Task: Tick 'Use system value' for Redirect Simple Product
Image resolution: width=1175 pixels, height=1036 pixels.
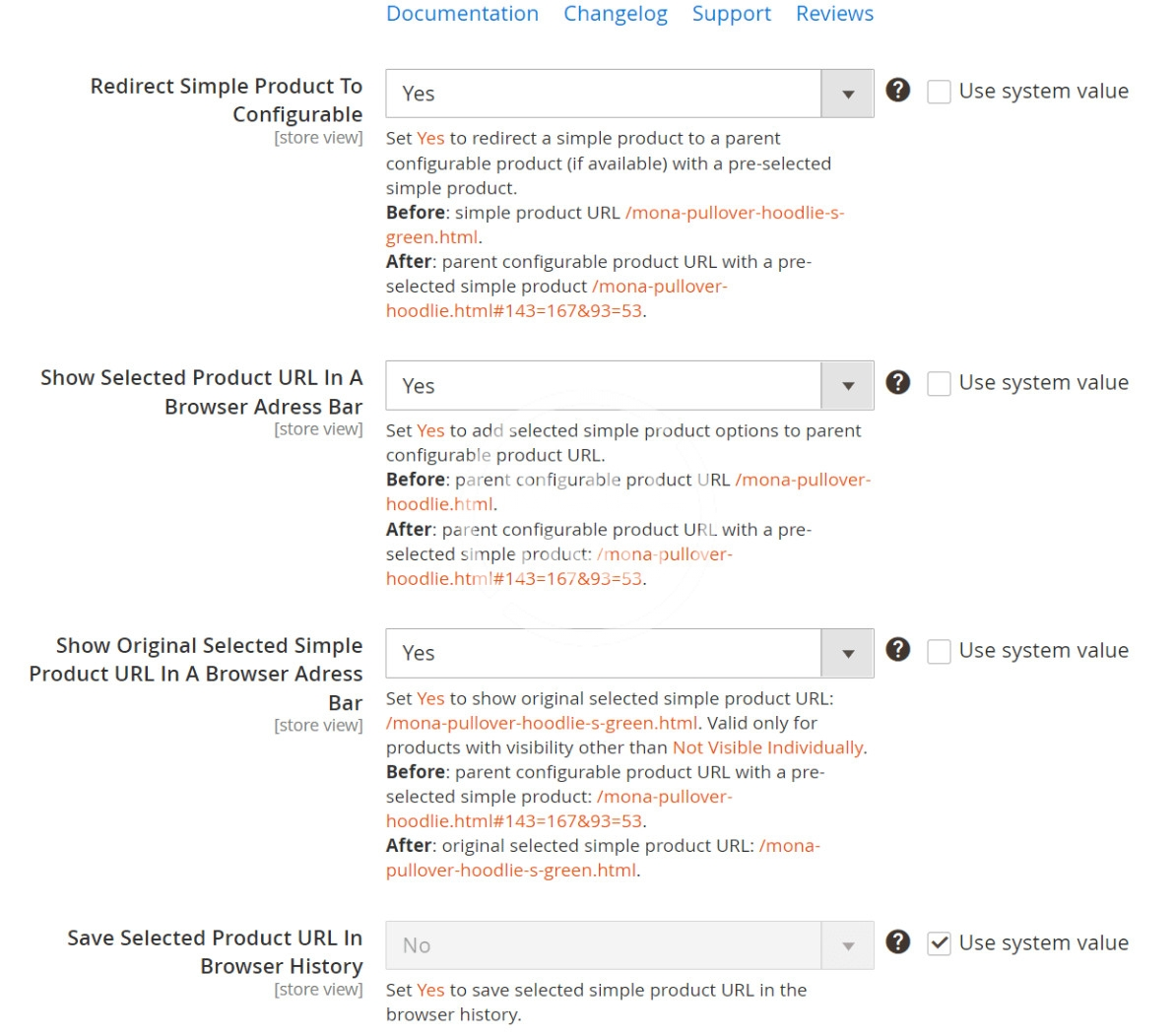Action: coord(940,92)
